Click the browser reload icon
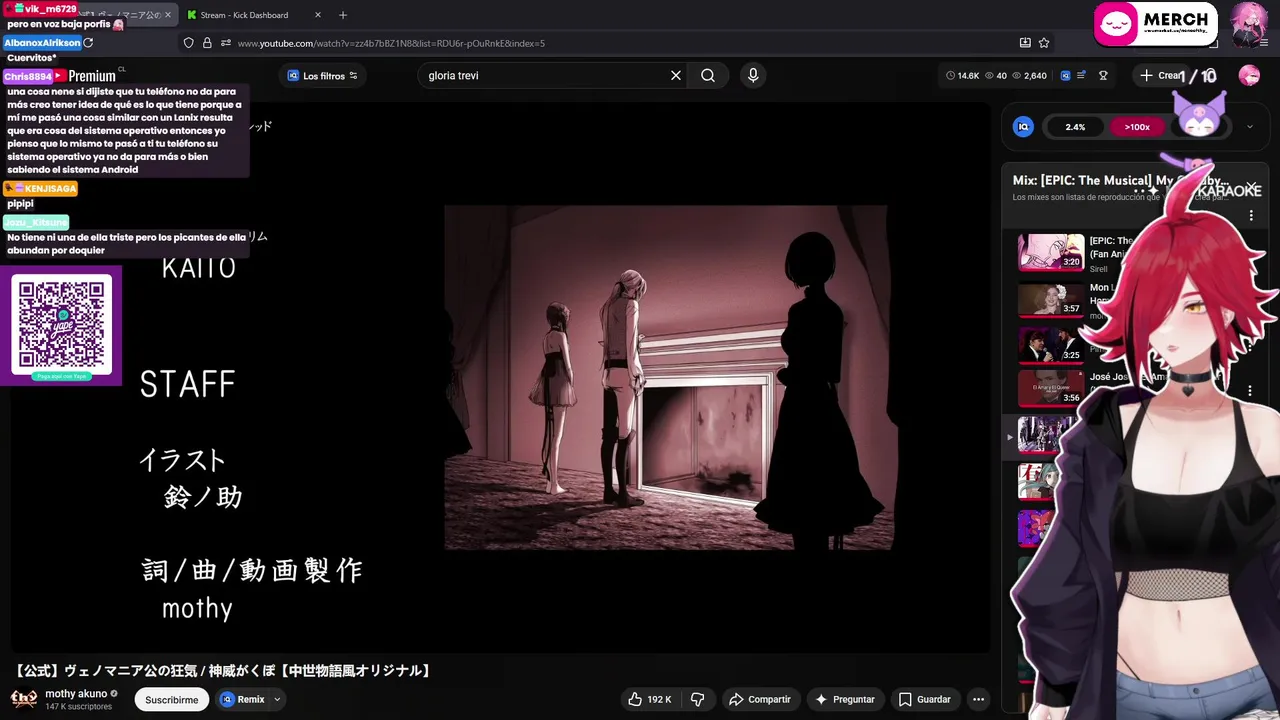This screenshot has width=1280, height=720. (x=88, y=43)
